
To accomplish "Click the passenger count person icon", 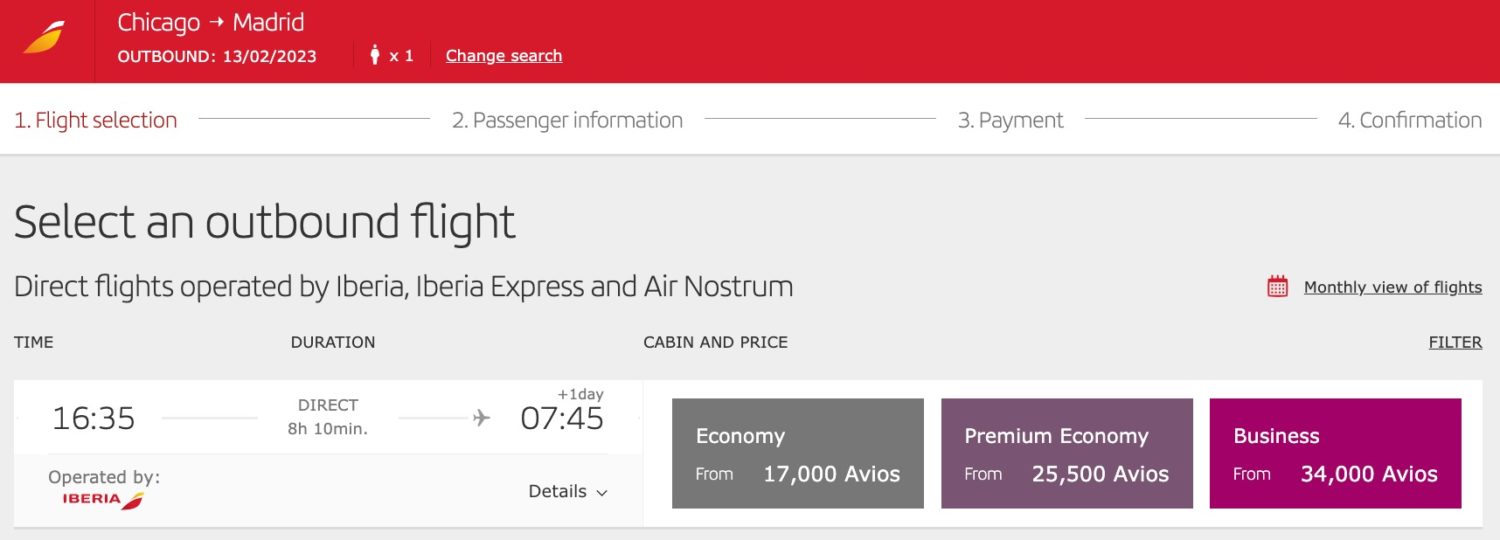I will click(x=375, y=56).
